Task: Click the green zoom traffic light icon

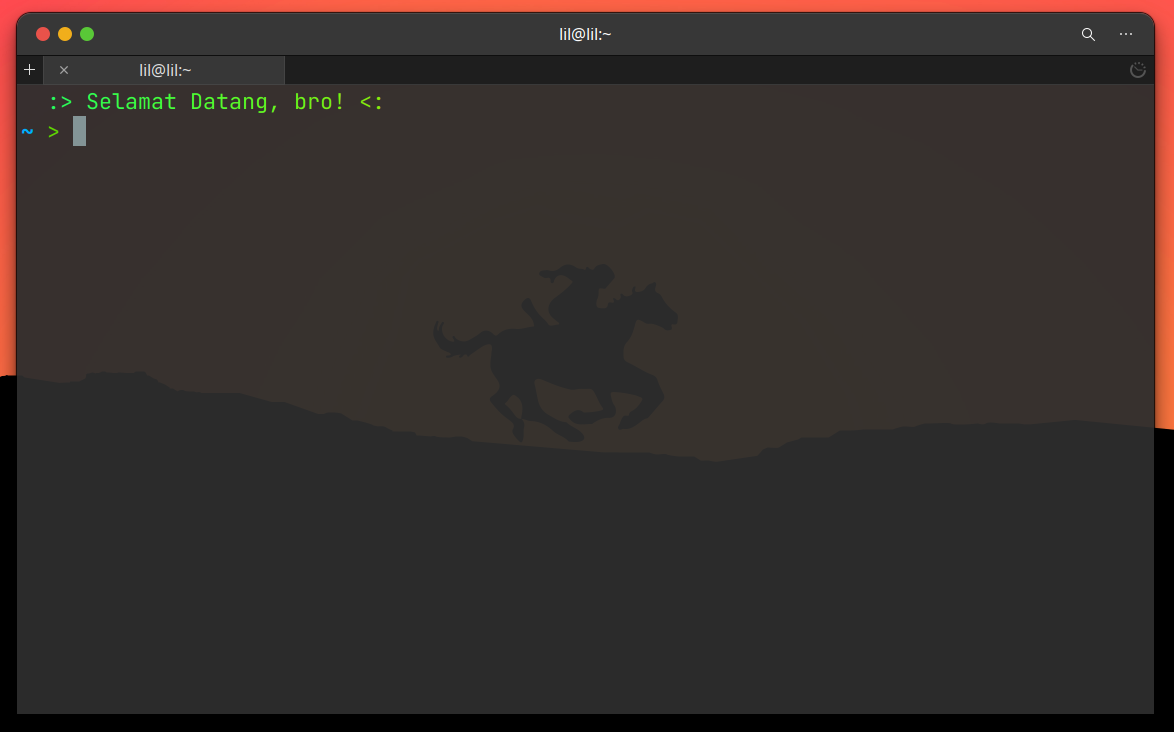Action: tap(87, 33)
